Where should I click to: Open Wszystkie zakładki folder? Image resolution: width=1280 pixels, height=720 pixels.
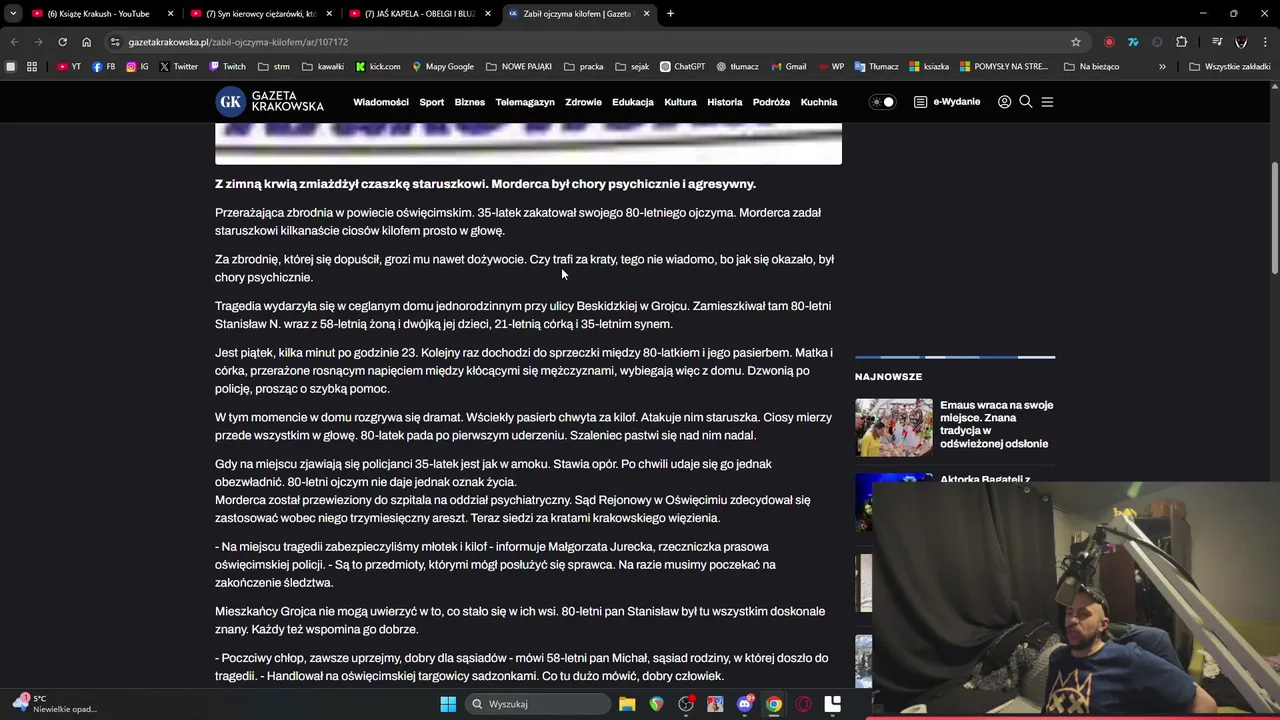(1230, 67)
